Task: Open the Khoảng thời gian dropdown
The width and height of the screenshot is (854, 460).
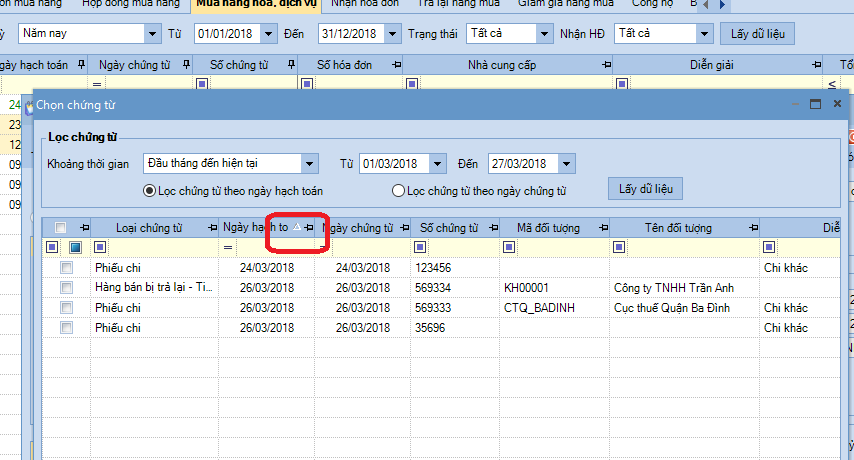Action: (x=309, y=163)
